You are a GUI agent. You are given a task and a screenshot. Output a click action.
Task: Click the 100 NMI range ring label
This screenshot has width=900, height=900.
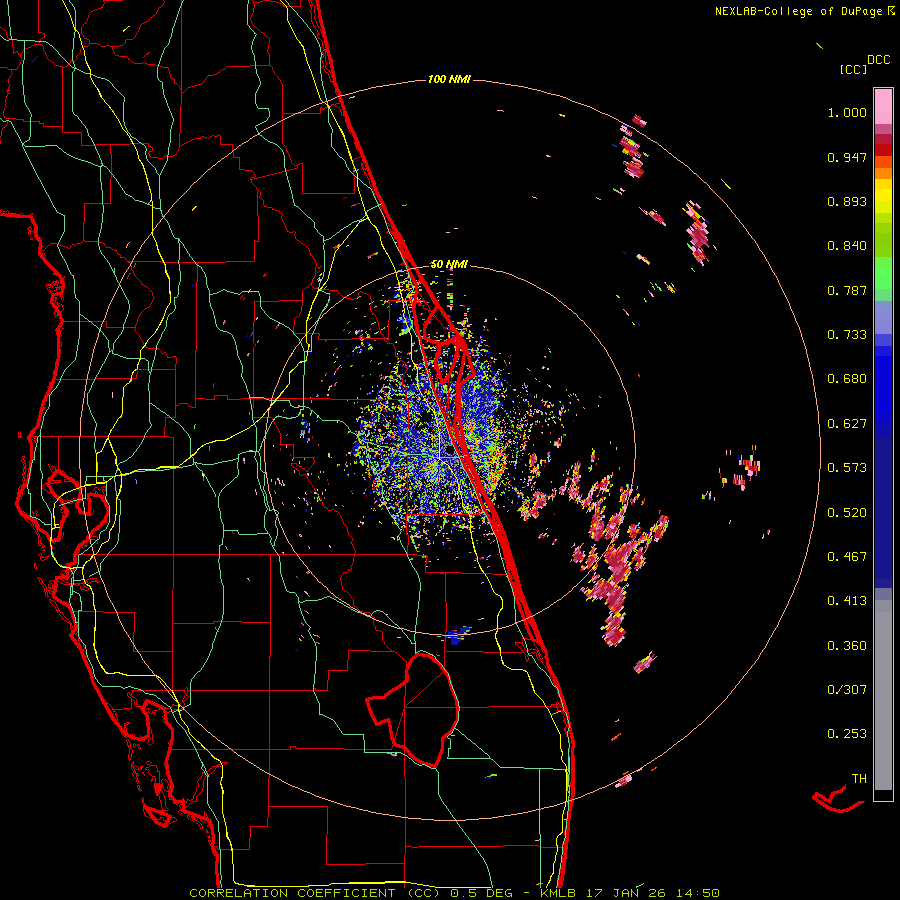[449, 79]
